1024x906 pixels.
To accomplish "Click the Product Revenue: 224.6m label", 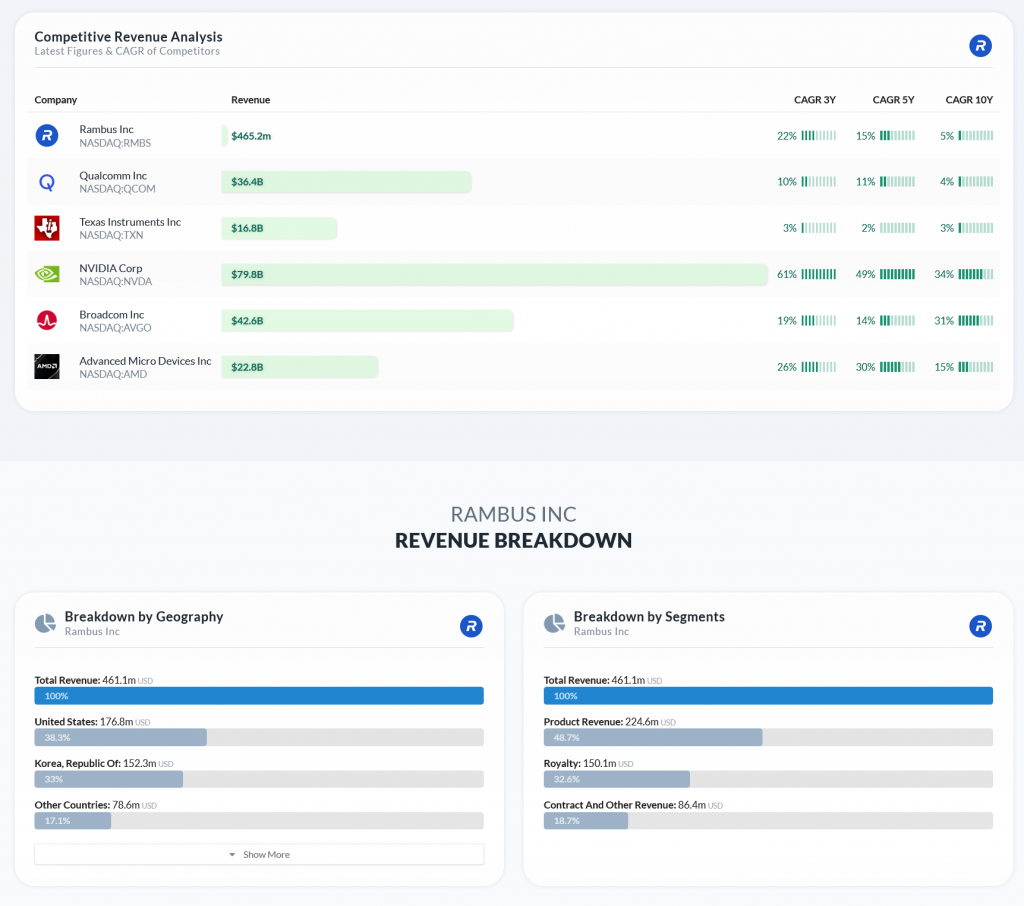I will click(609, 722).
